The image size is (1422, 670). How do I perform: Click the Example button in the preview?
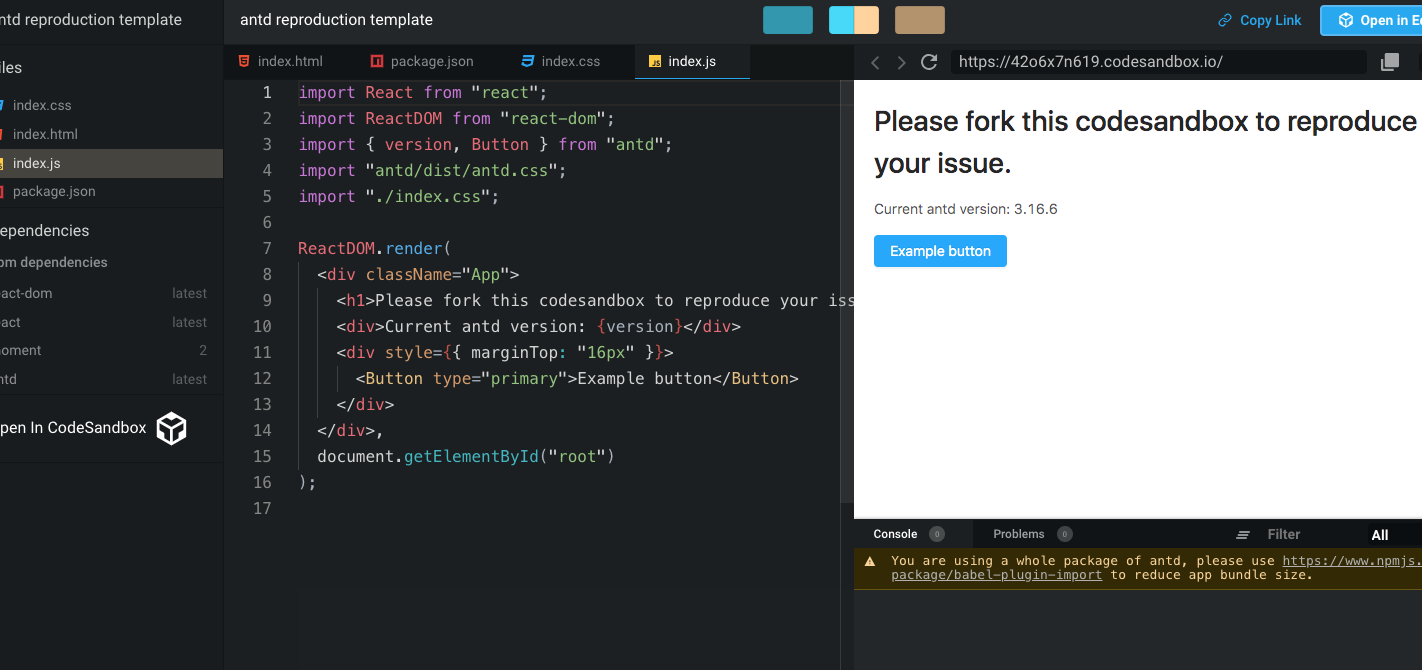coord(939,251)
